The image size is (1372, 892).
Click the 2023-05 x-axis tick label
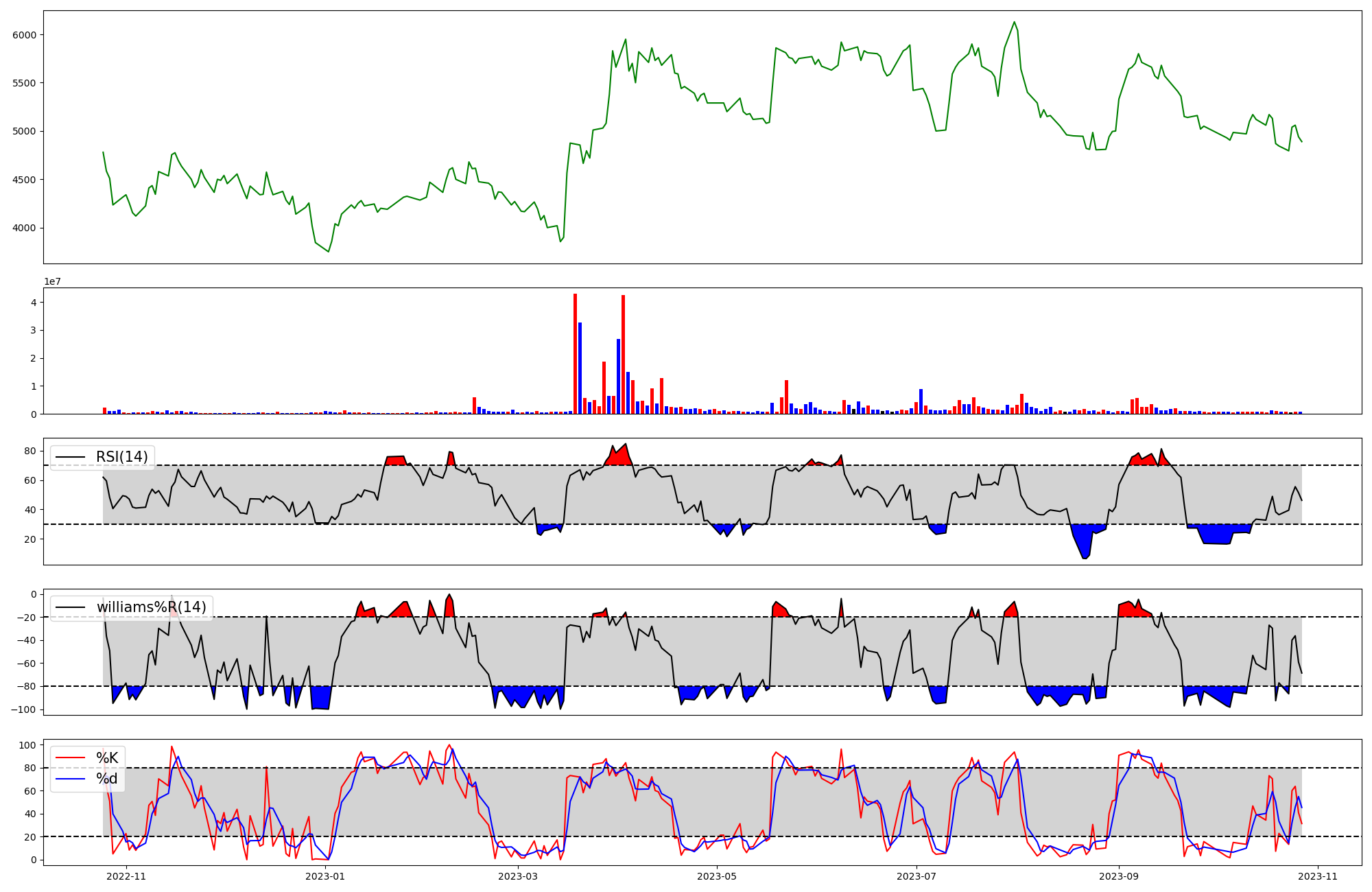(x=717, y=876)
